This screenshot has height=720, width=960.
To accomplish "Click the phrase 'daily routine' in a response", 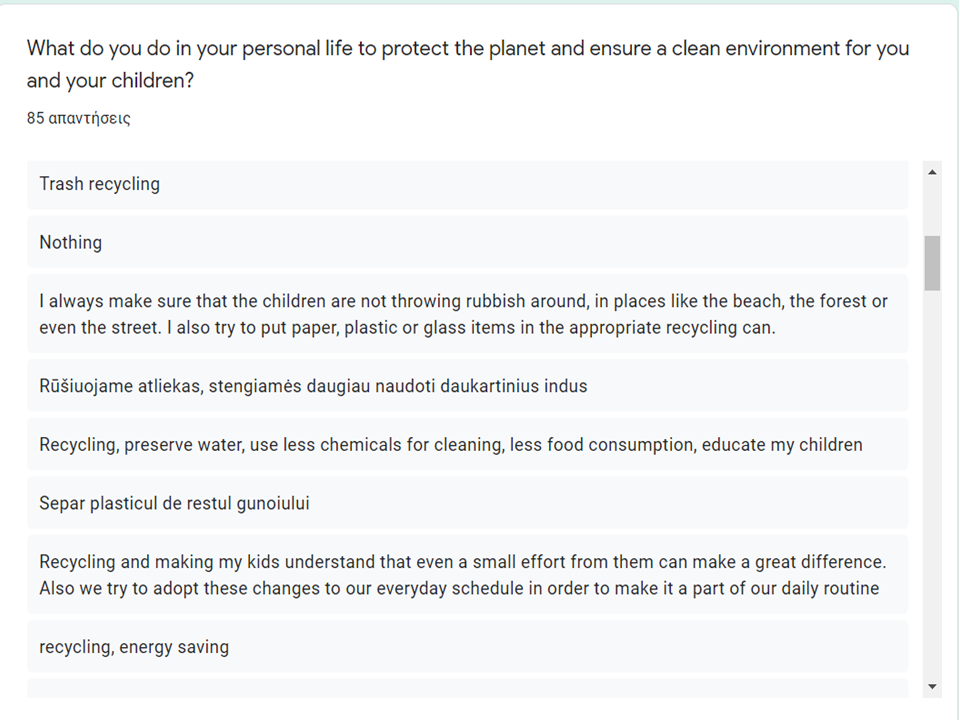I will [850, 588].
